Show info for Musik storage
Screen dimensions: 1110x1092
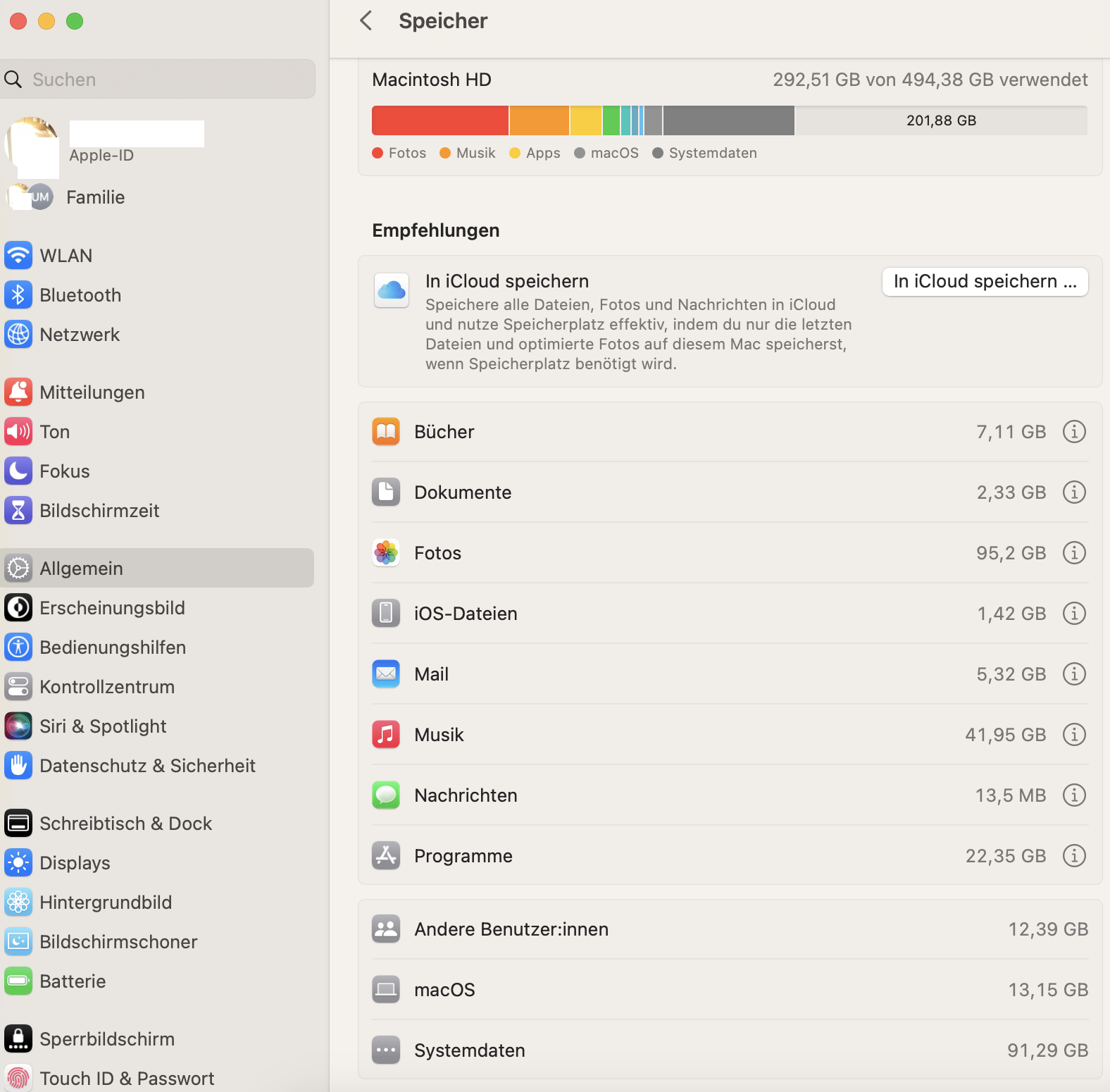click(1074, 734)
